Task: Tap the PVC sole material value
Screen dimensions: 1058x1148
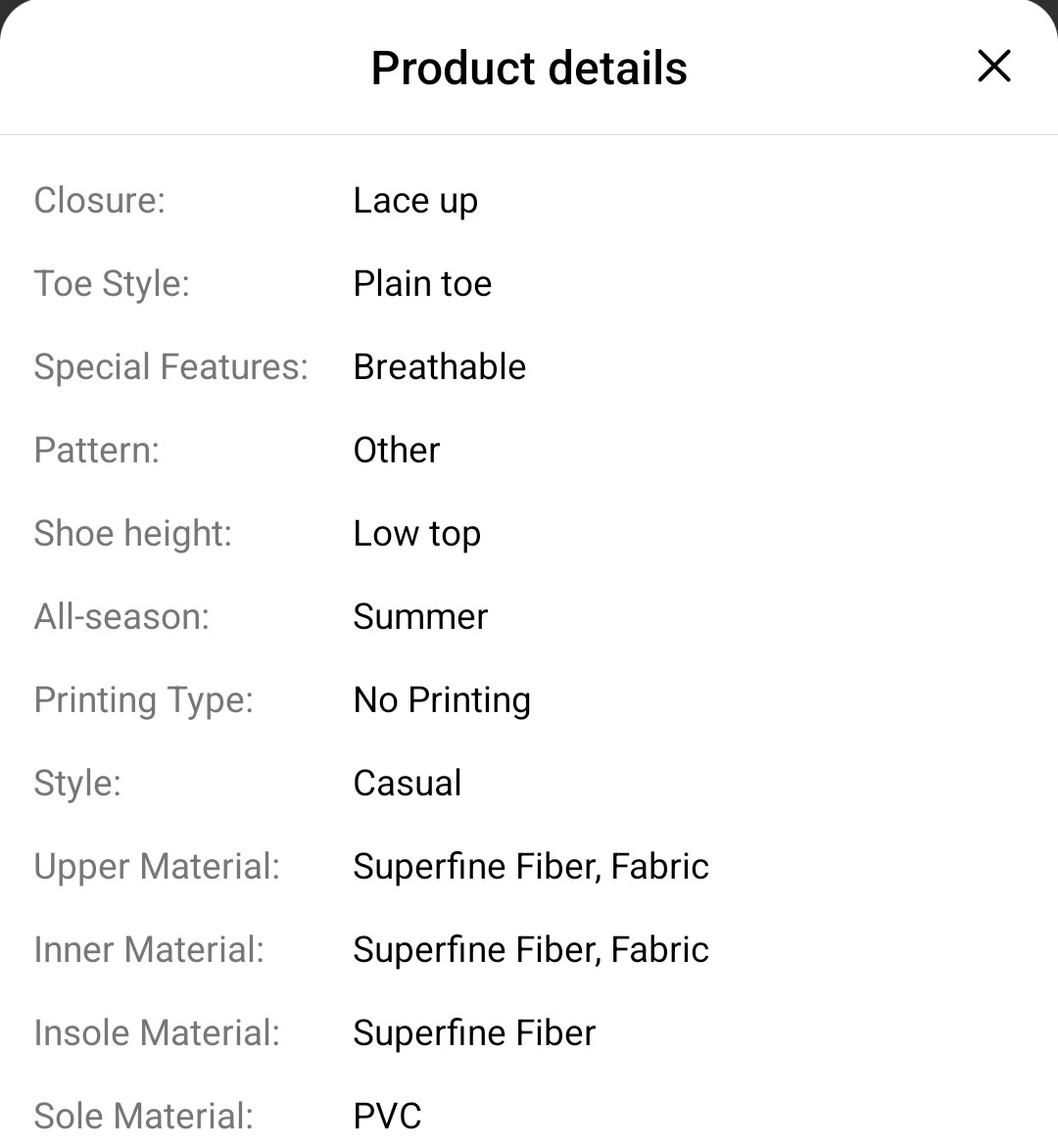Action: [x=387, y=1117]
